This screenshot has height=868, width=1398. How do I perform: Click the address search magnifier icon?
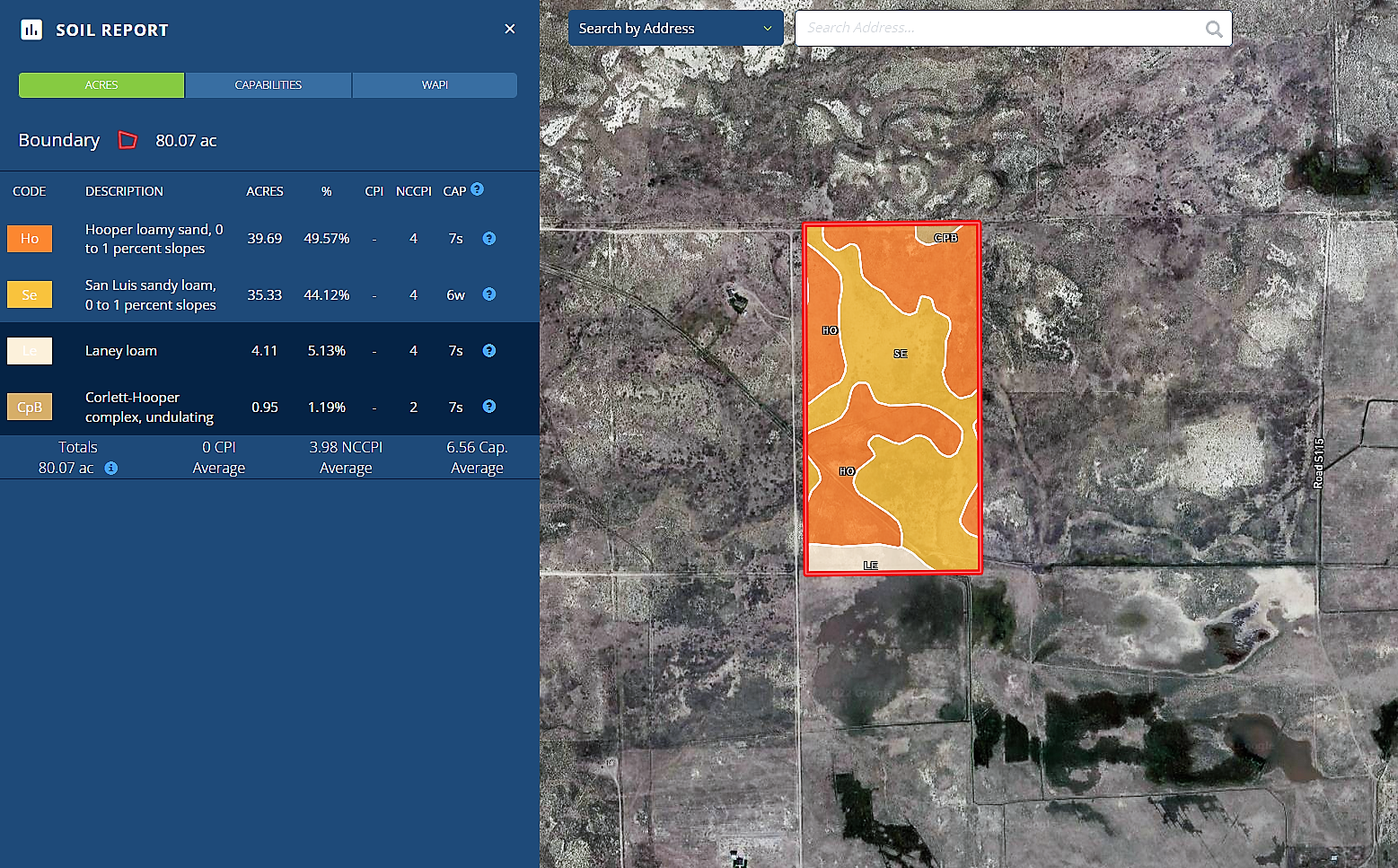click(1214, 29)
